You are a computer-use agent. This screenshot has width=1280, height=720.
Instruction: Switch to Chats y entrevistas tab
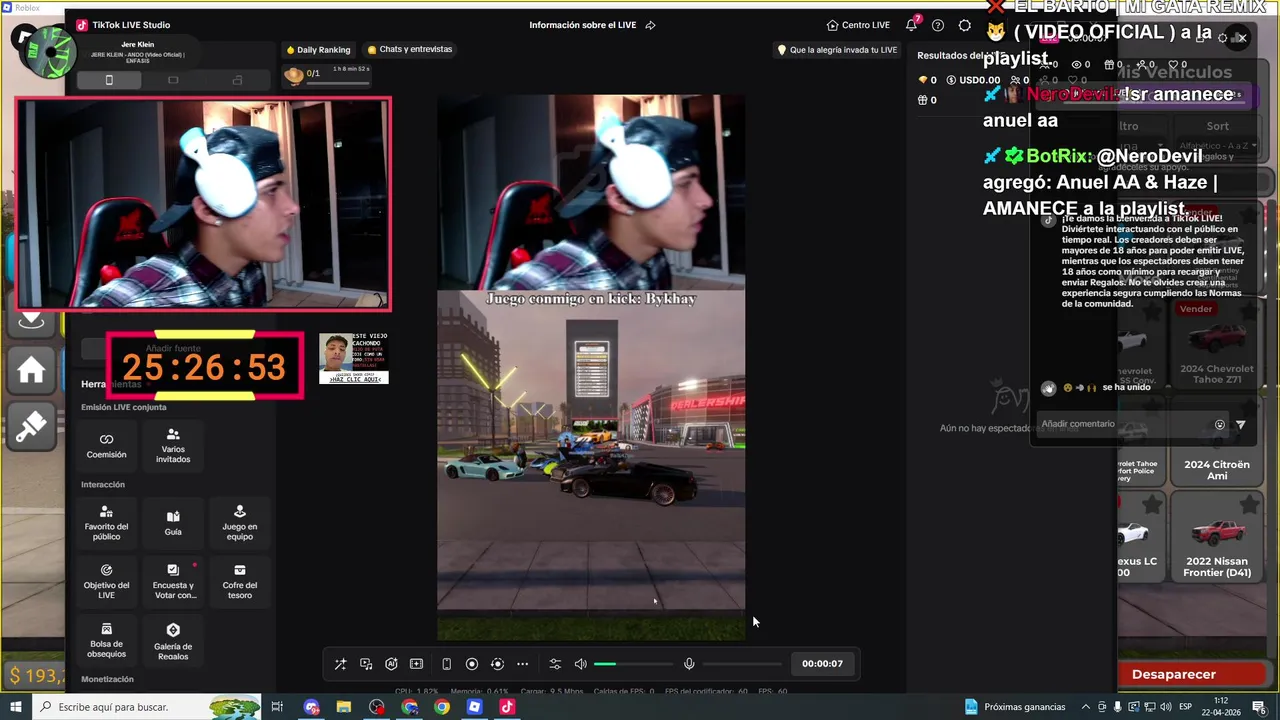coord(410,49)
